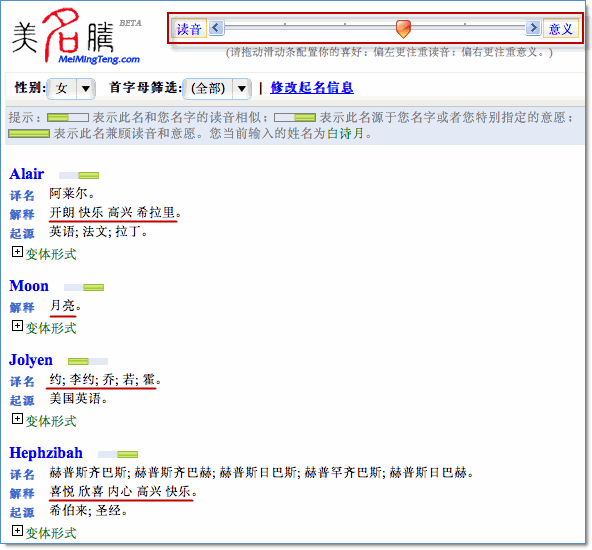This screenshot has width=592, height=550.
Task: Click the 意义 label button
Action: [x=561, y=29]
